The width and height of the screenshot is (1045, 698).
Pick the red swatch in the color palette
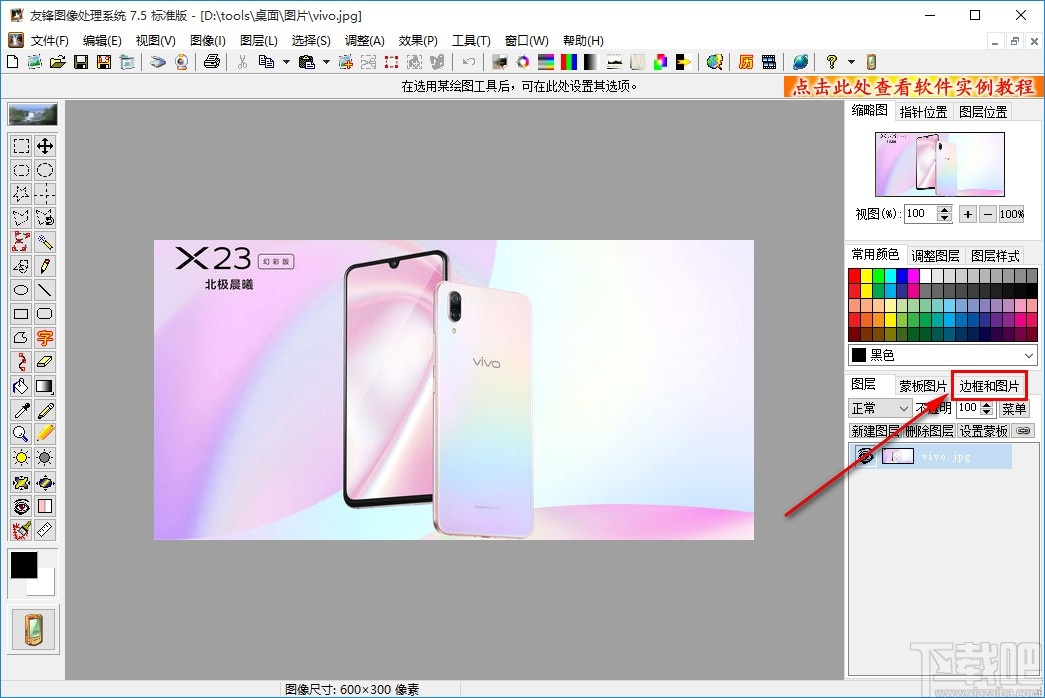pyautogui.click(x=855, y=276)
